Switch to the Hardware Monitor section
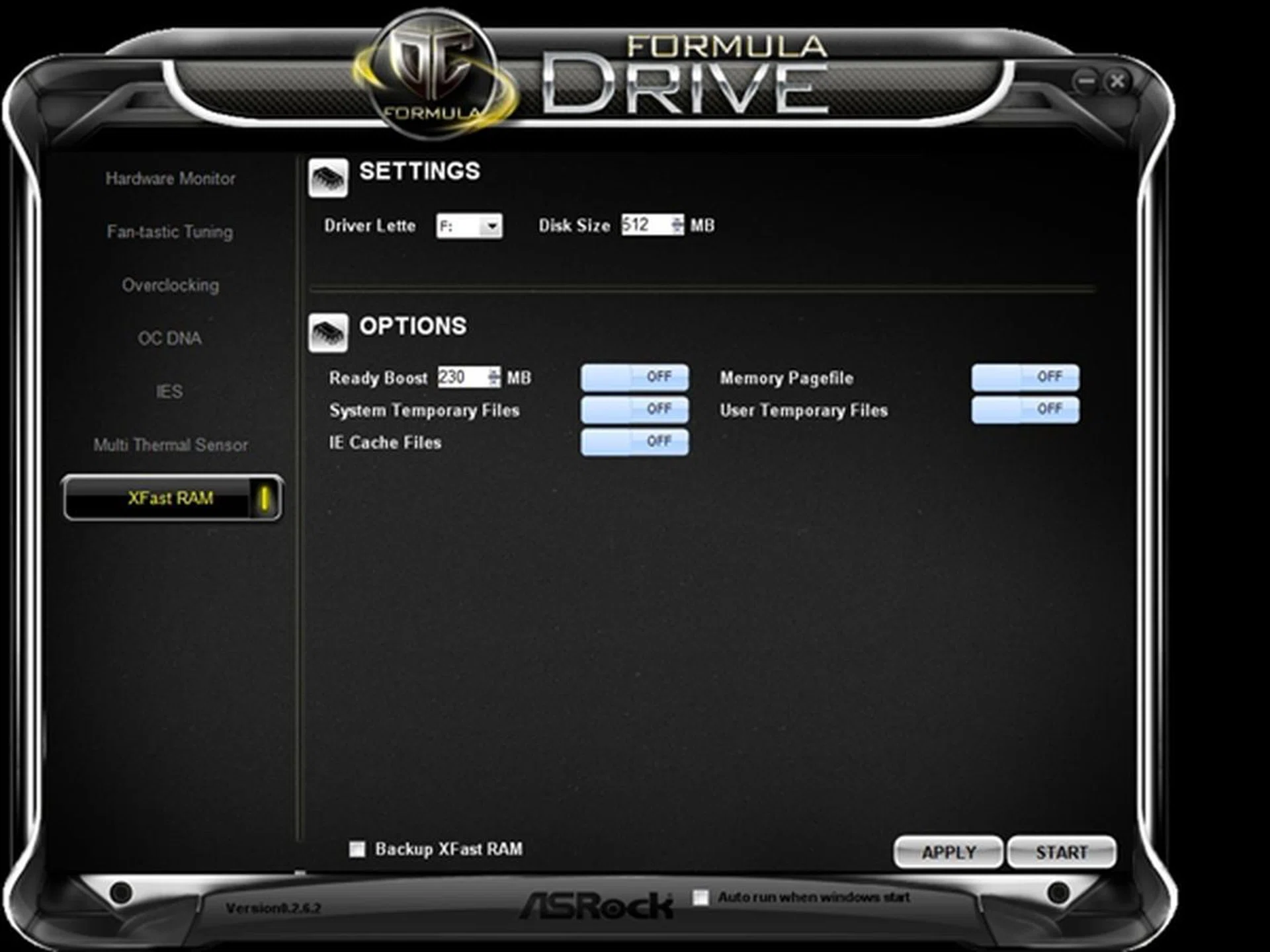This screenshot has width=1270, height=952. [170, 178]
